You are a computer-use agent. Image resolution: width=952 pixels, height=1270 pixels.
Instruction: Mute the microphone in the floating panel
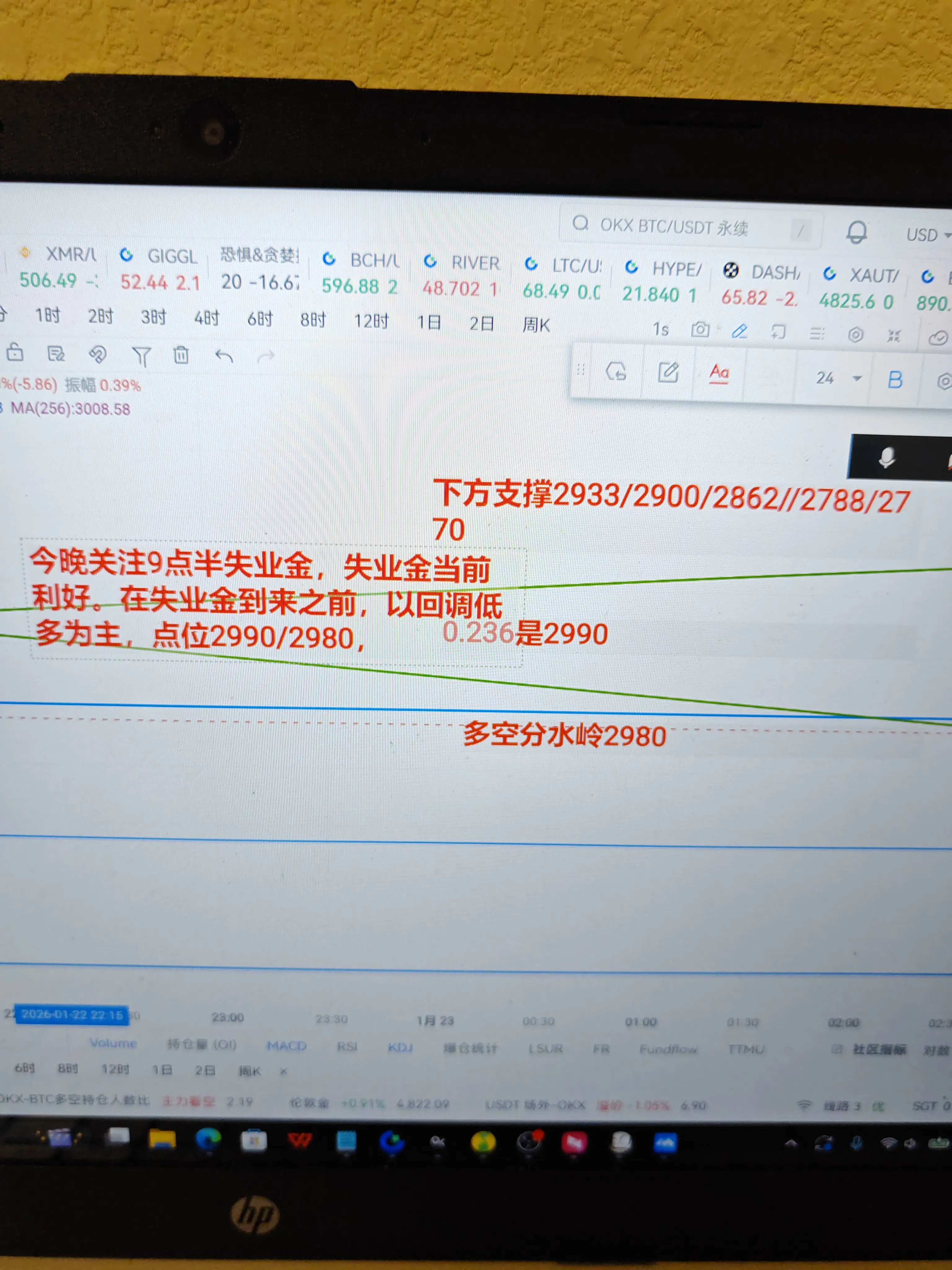pyautogui.click(x=887, y=458)
